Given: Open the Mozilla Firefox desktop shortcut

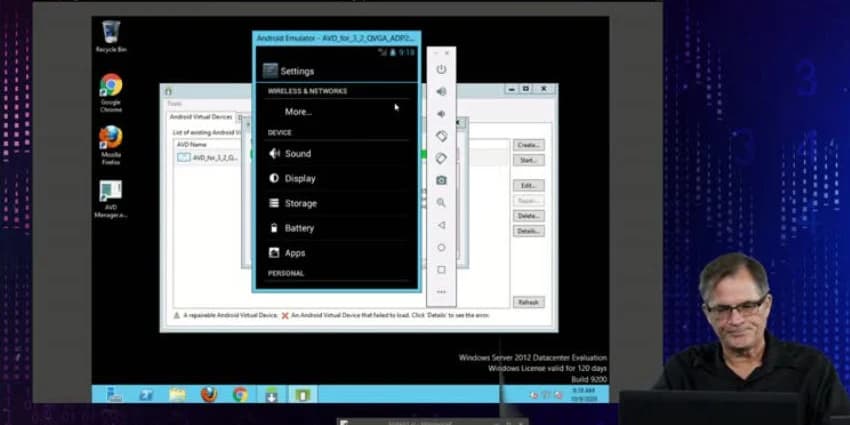Looking at the screenshot, I should [111, 145].
